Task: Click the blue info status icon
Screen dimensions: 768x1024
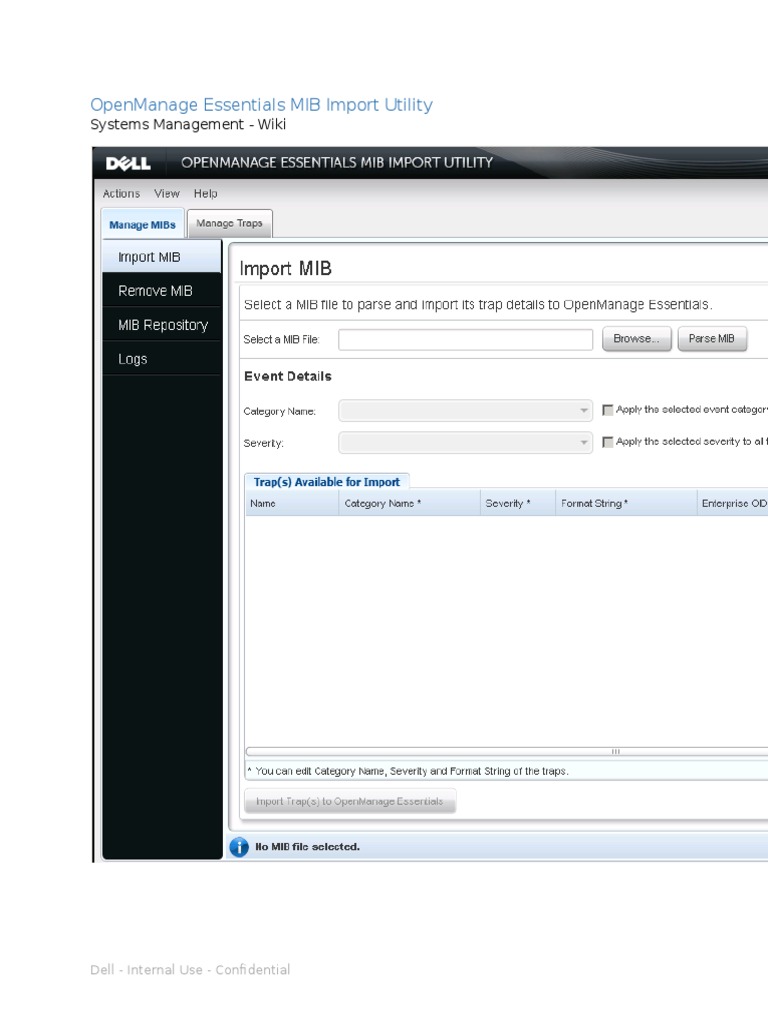Action: [x=239, y=847]
